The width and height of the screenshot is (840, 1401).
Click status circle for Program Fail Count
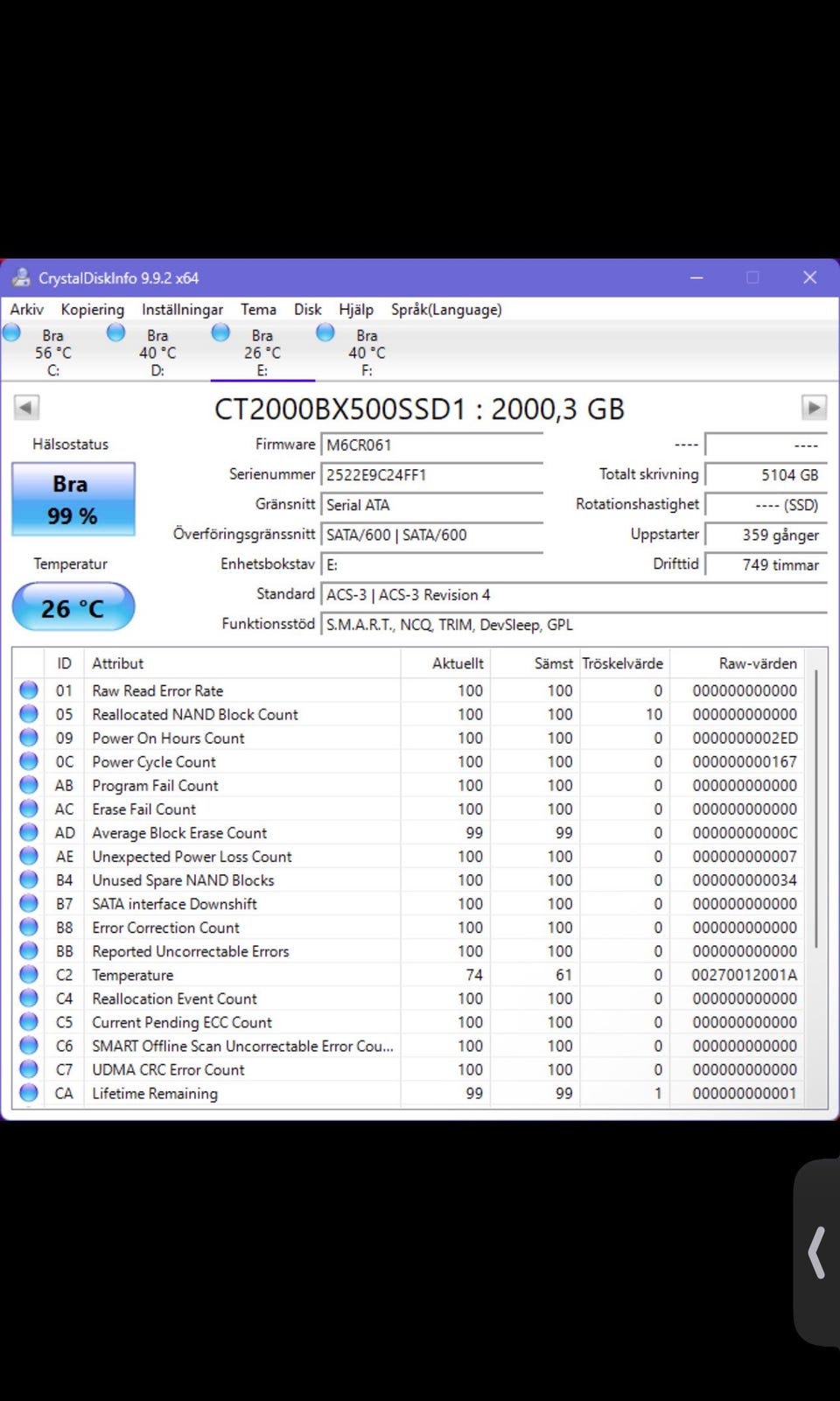click(29, 785)
